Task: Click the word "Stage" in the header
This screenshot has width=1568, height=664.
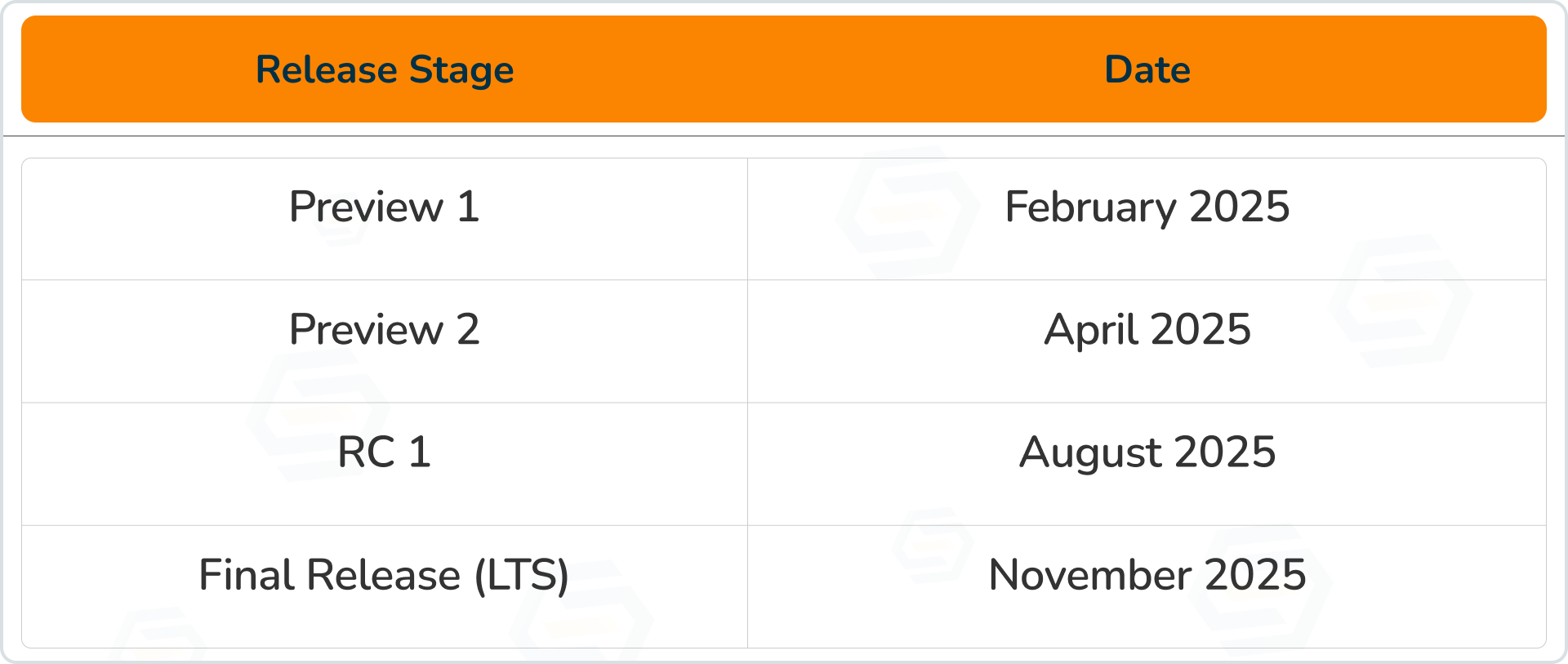Action: [x=461, y=69]
